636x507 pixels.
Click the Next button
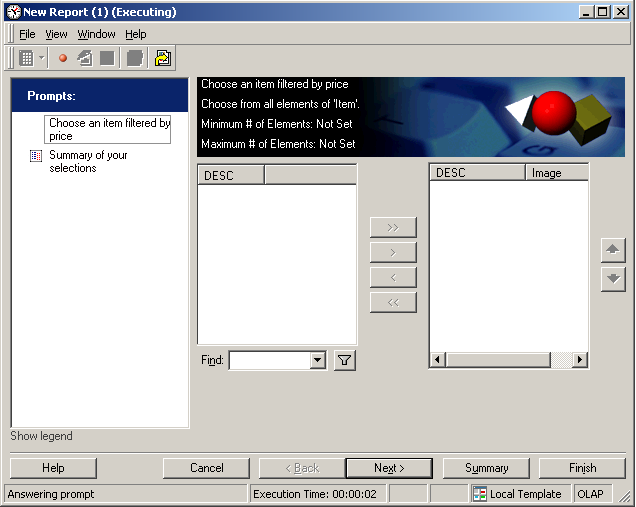pyautogui.click(x=389, y=468)
